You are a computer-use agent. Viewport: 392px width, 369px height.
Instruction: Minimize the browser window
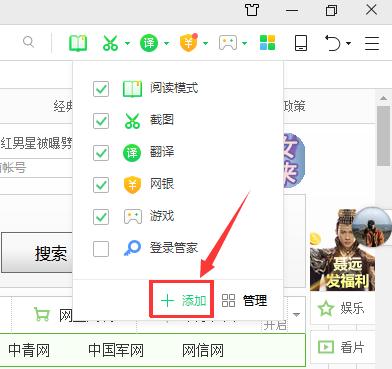292,10
